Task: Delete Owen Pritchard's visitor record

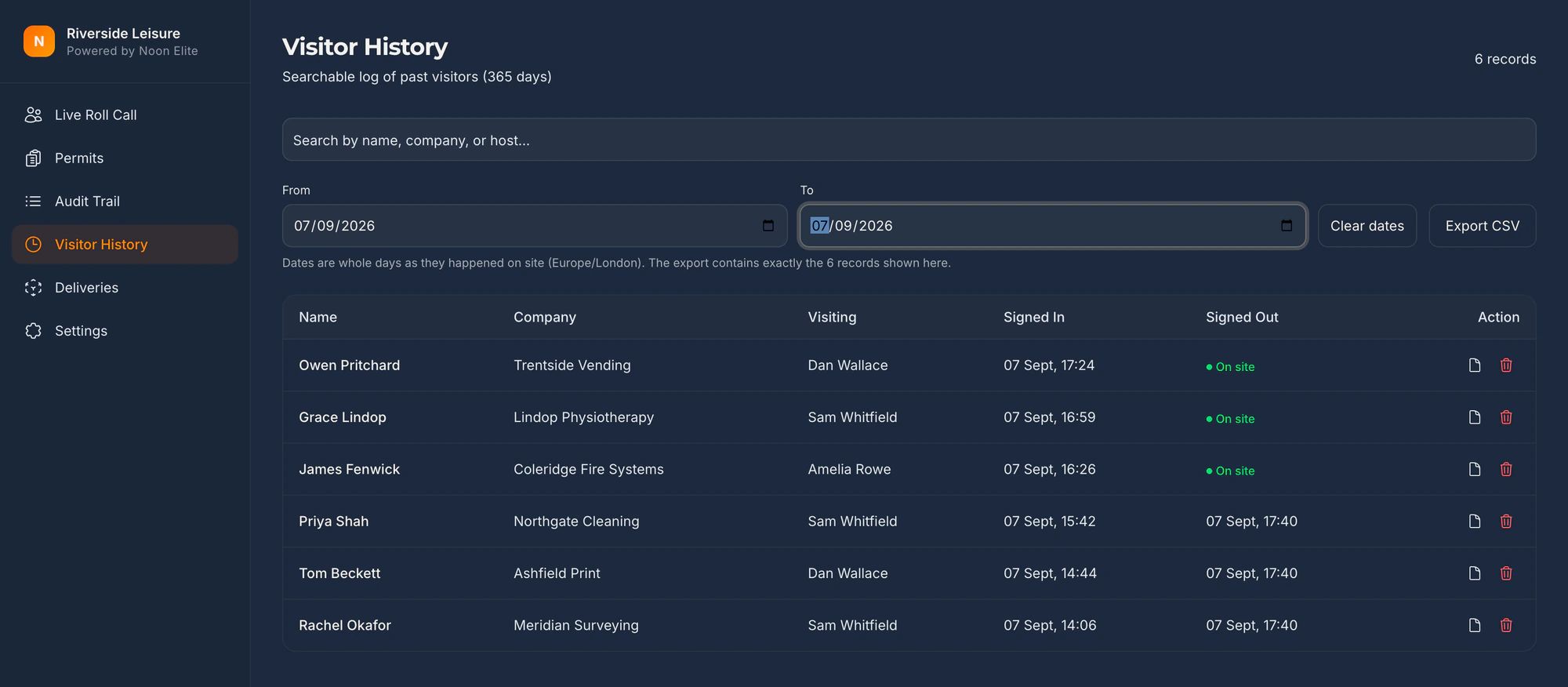Action: pyautogui.click(x=1506, y=365)
